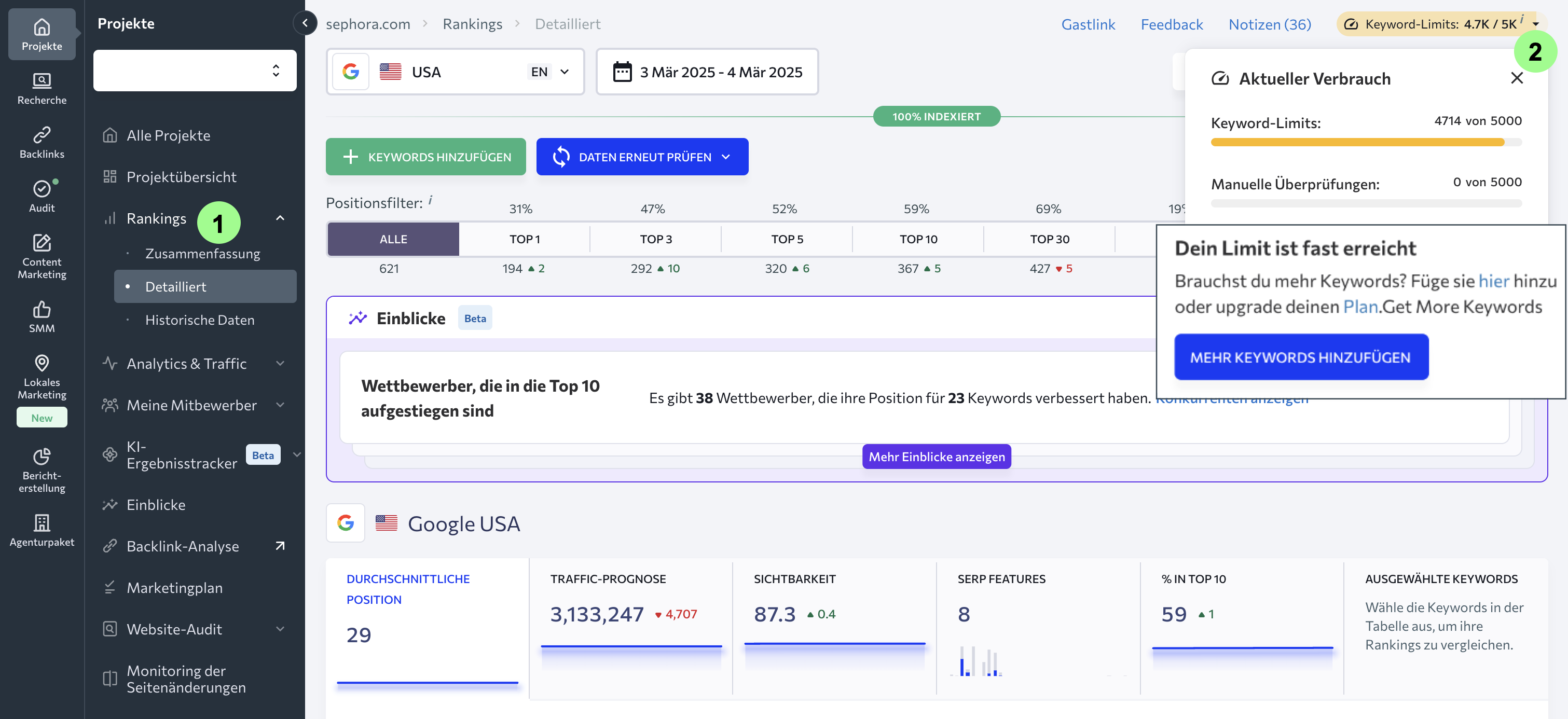The width and height of the screenshot is (1568, 719).
Task: Click the calendar icon in the date range
Action: pyautogui.click(x=622, y=72)
